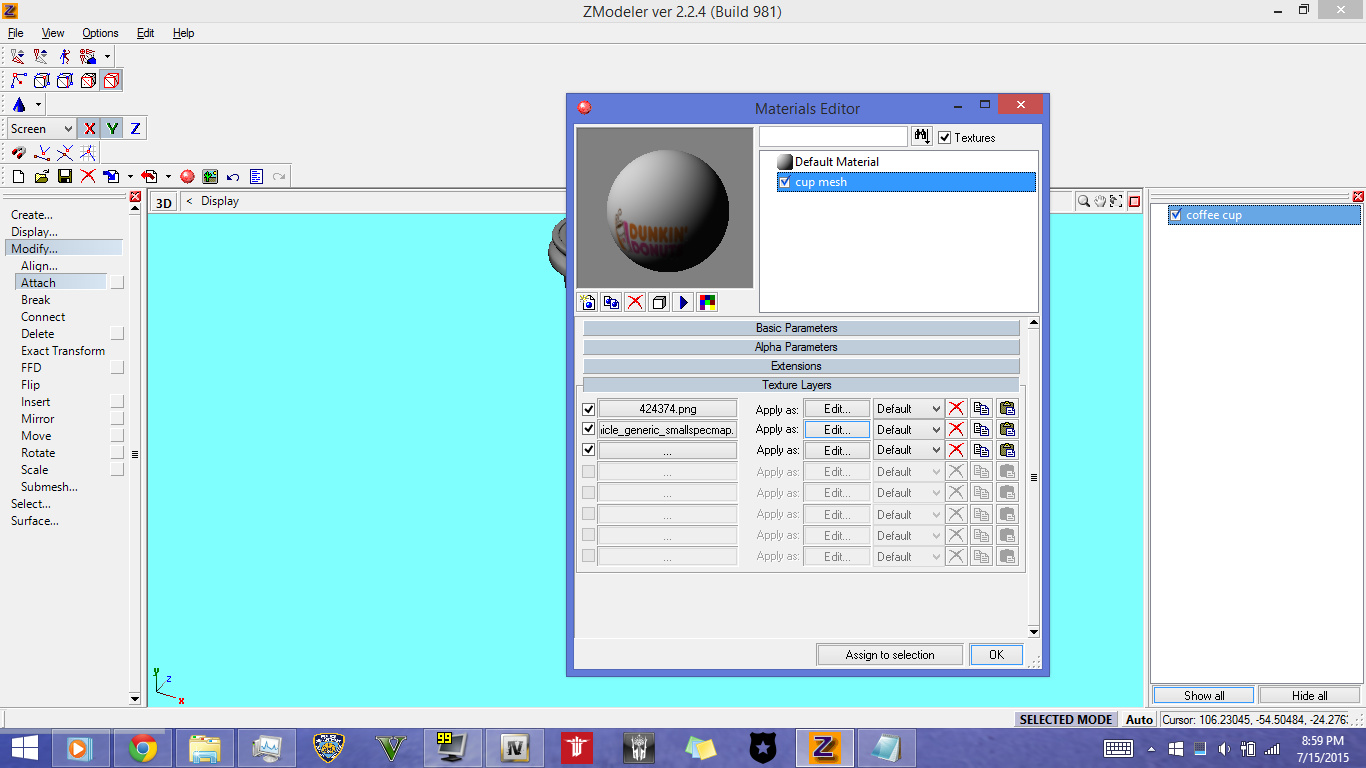This screenshot has width=1366, height=768.
Task: Toggle the 424374.png layer checkbox
Action: pyautogui.click(x=588, y=409)
